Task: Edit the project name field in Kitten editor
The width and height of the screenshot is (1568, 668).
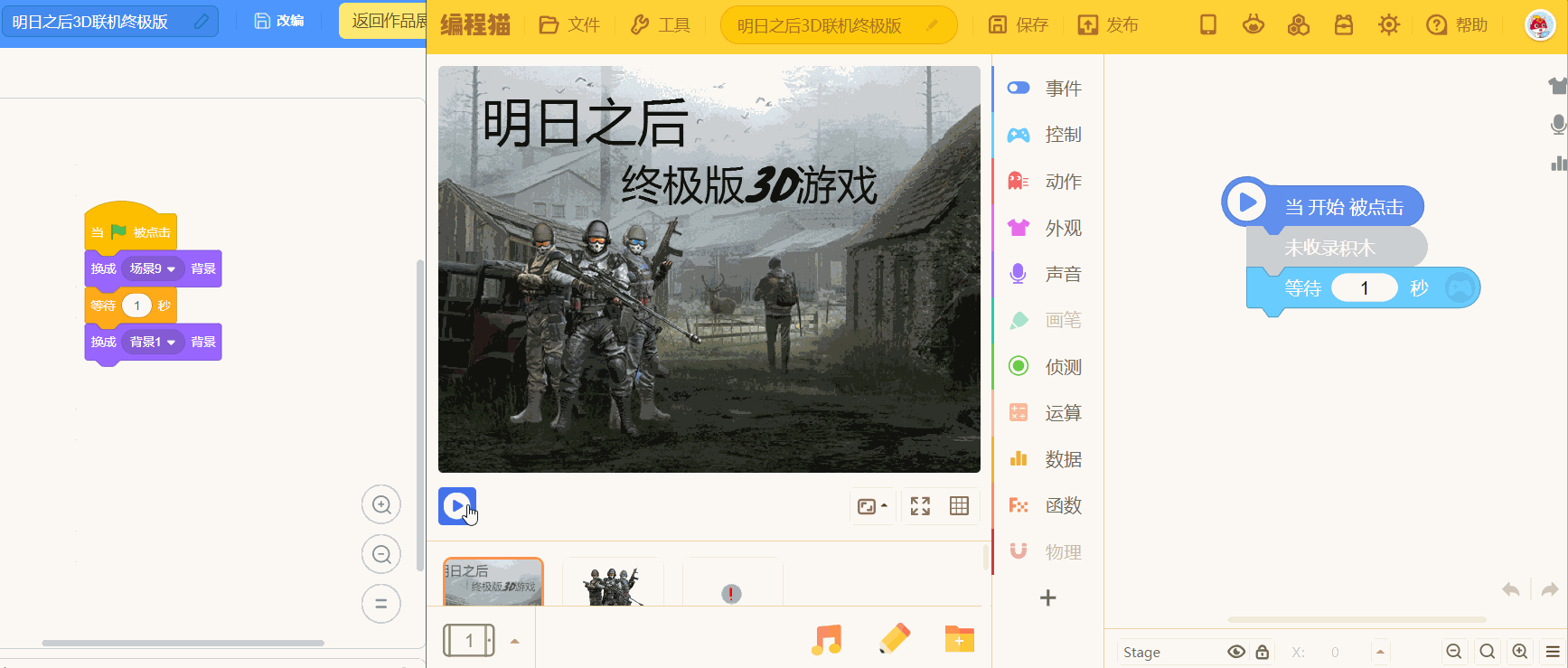Action: click(839, 25)
